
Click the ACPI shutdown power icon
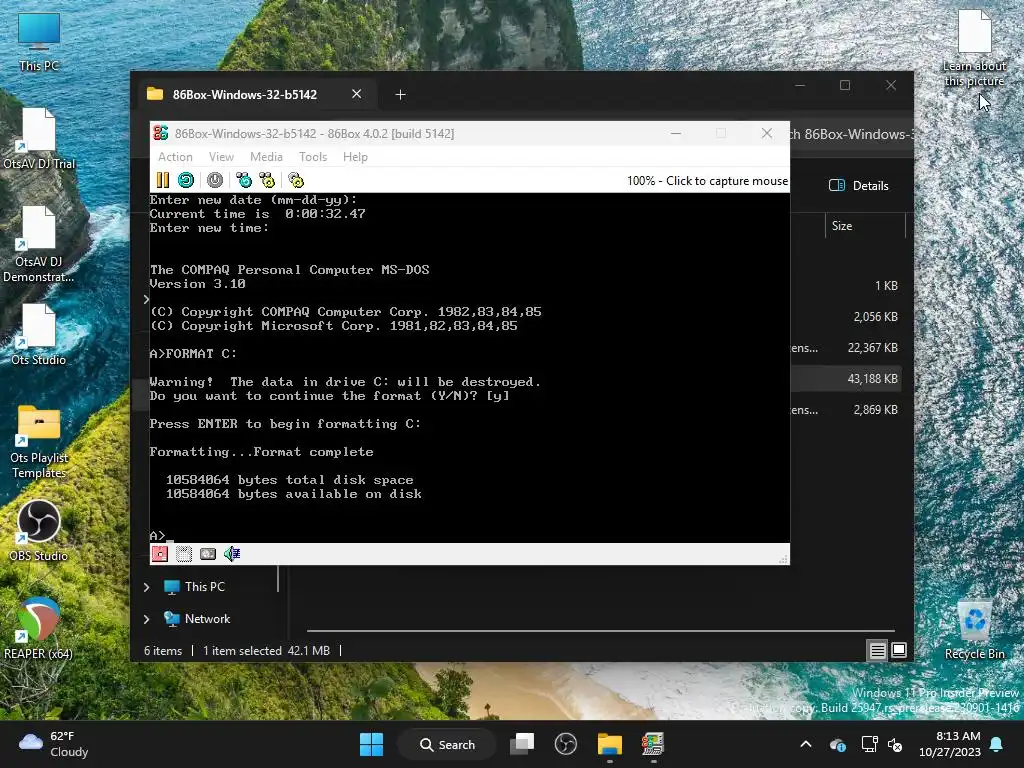pyautogui.click(x=215, y=180)
